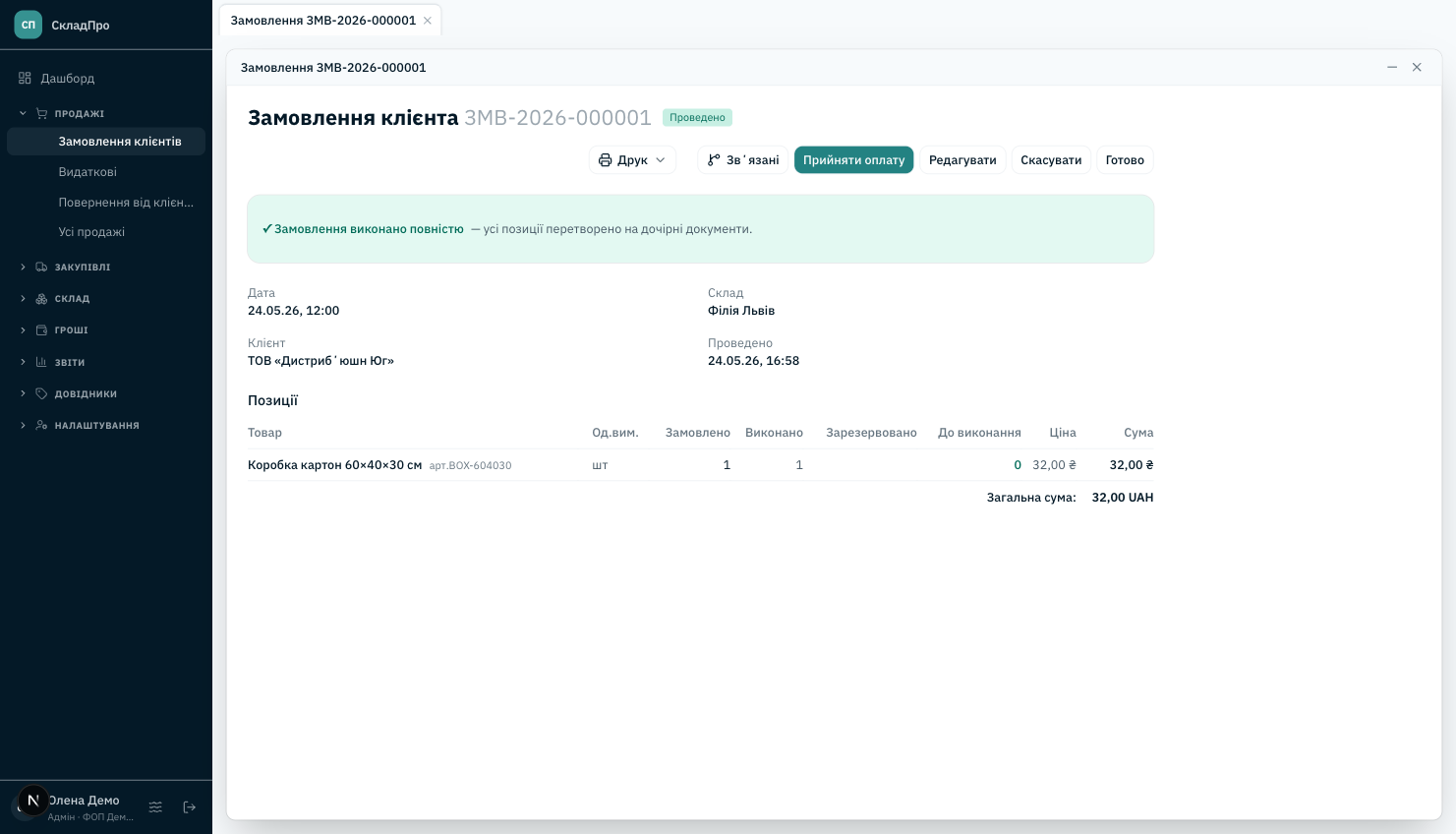Close the Замовлення ЗМВ-2026-000001 tab
This screenshot has height=834, width=1456.
click(428, 21)
